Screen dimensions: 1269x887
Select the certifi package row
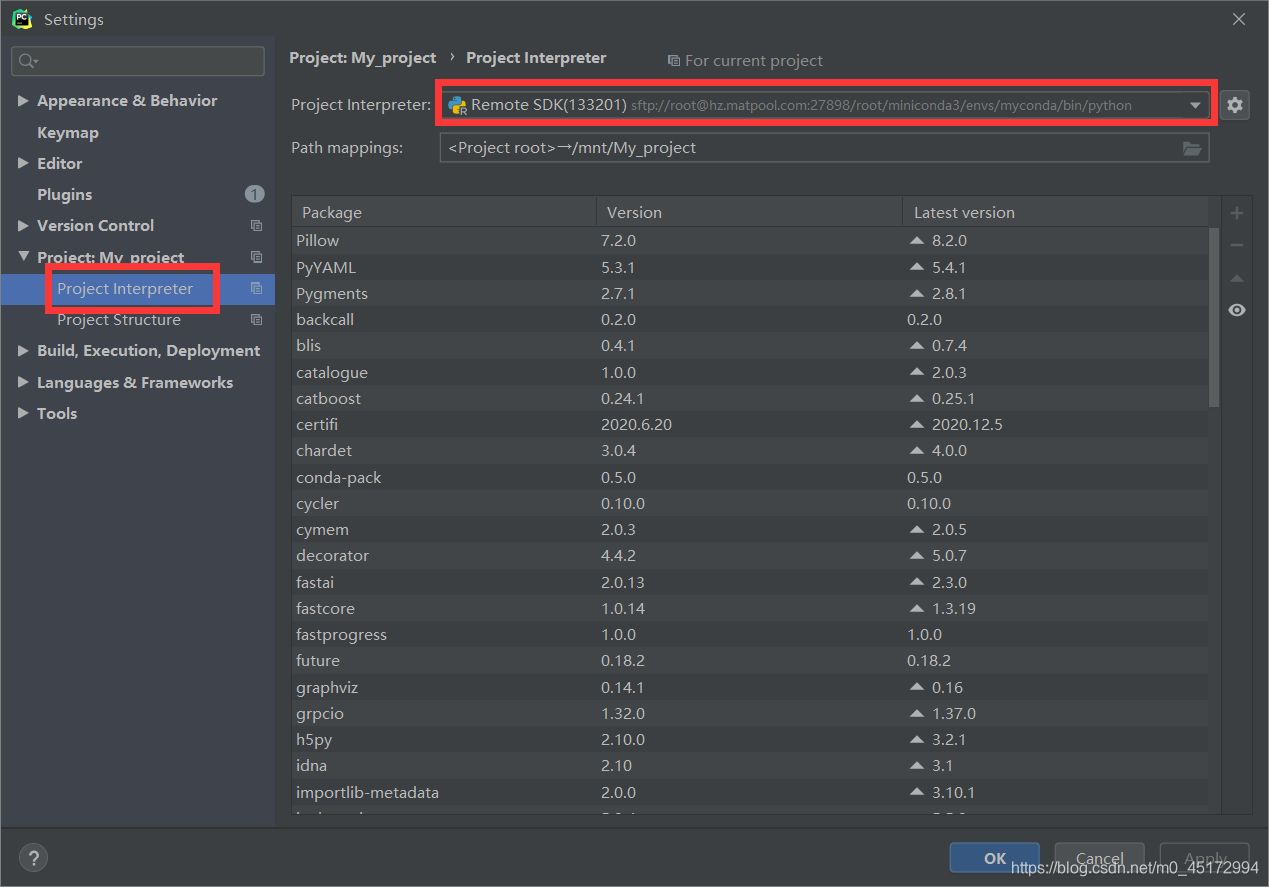click(x=749, y=425)
